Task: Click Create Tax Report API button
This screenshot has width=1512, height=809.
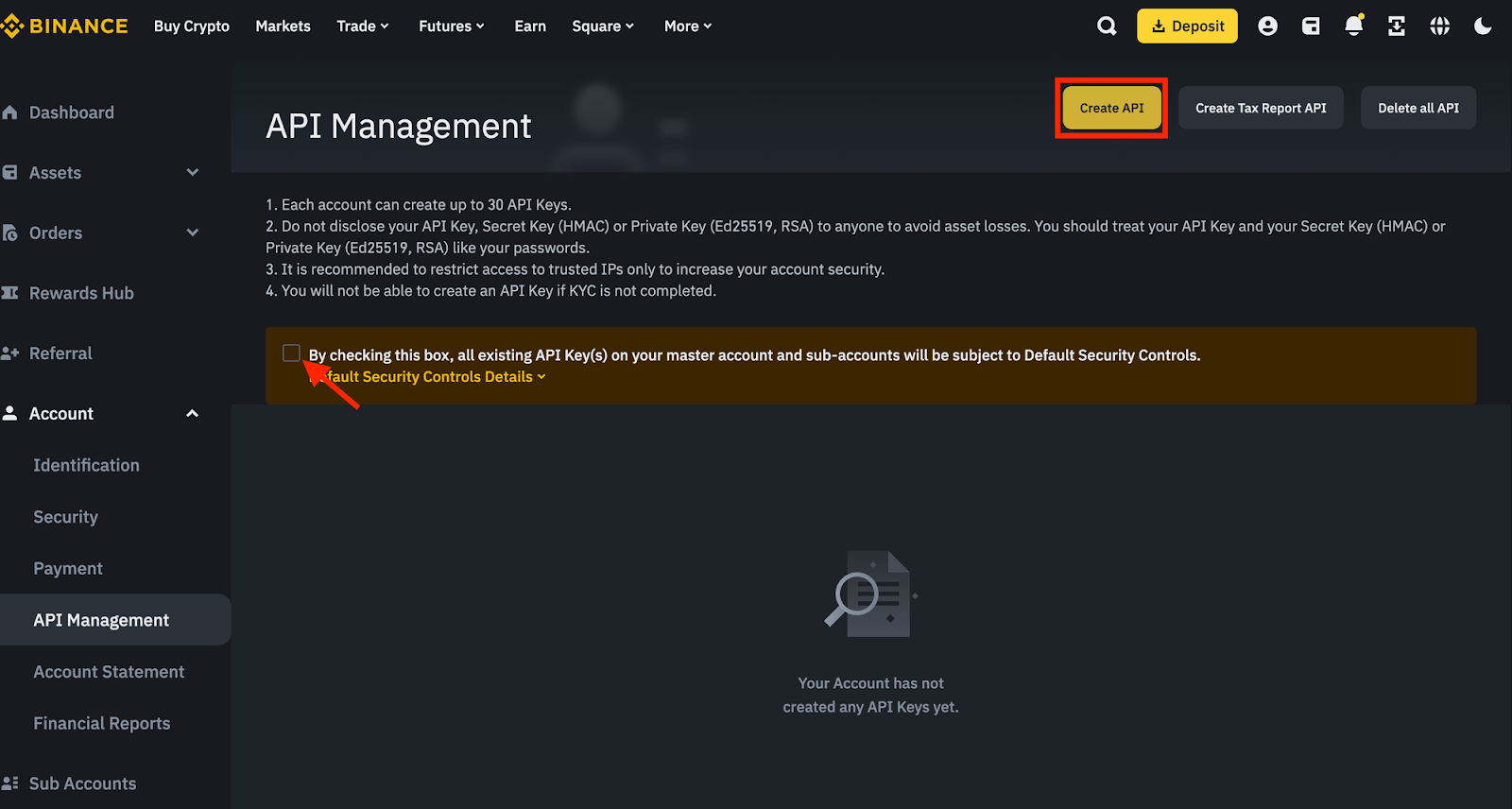Action: tap(1261, 108)
